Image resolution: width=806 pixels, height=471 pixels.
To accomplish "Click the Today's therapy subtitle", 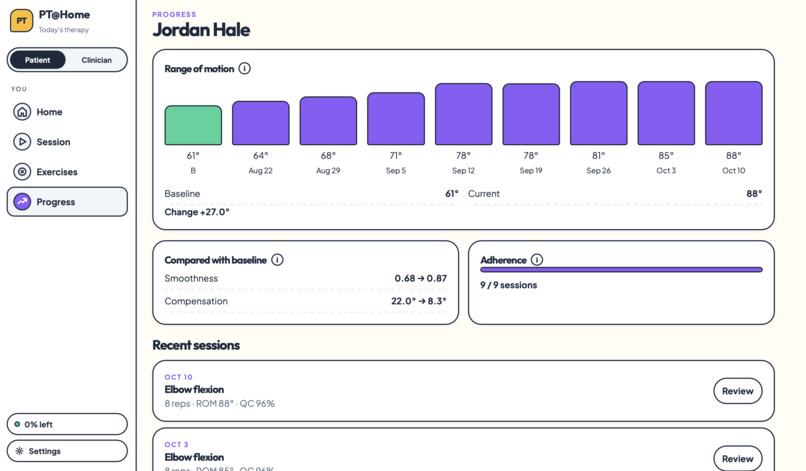I will 64,30.
